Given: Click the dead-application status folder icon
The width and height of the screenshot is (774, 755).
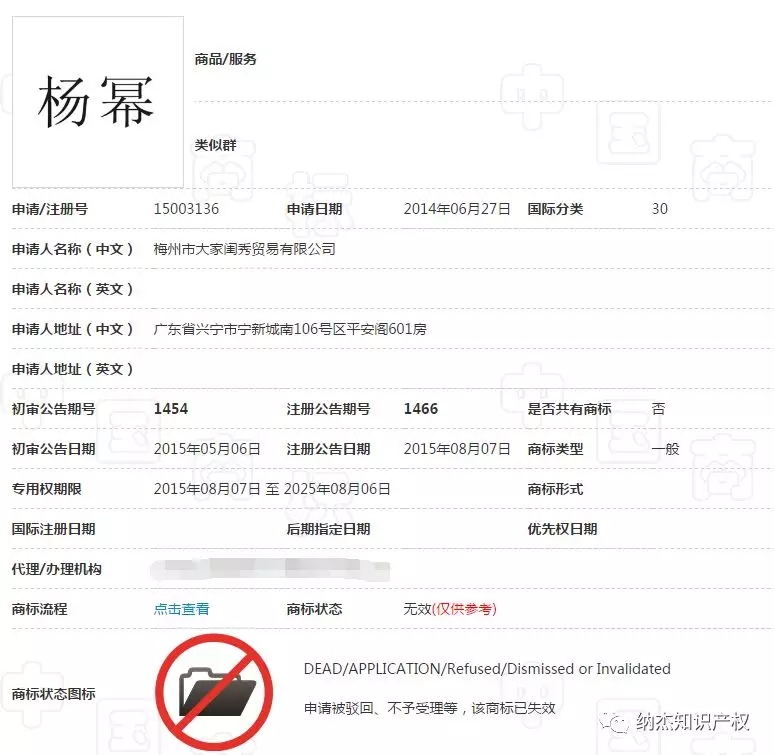Looking at the screenshot, I should tap(214, 692).
